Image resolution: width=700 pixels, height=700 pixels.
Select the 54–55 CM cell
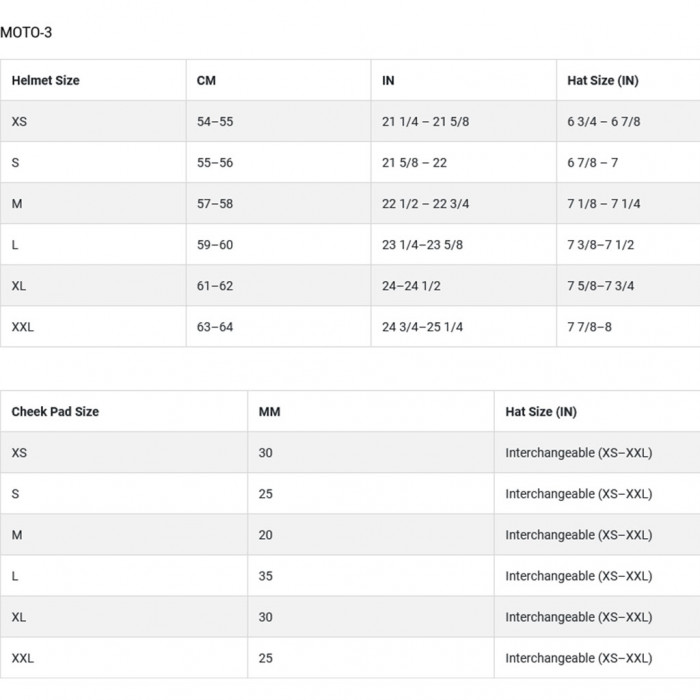coord(215,122)
